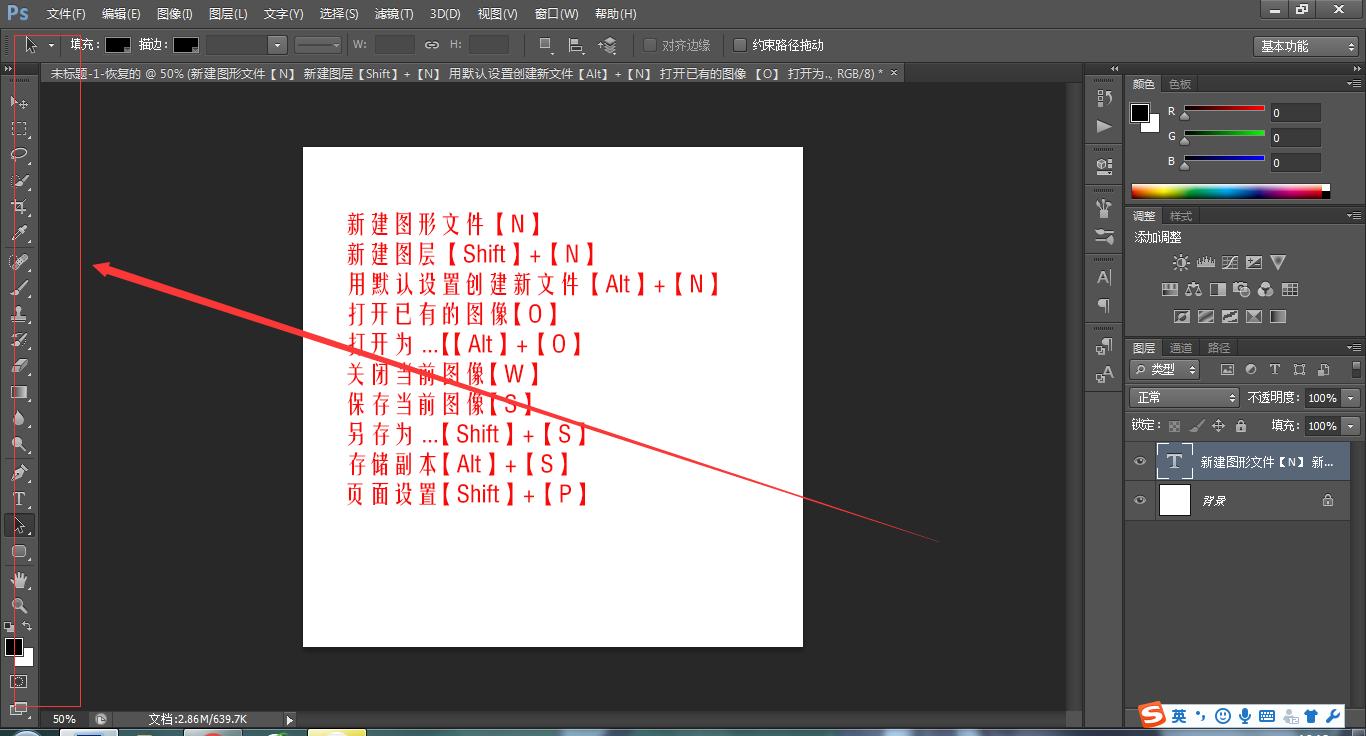Open the 类型 layer filter dropdown
Image resolution: width=1366 pixels, height=736 pixels.
click(x=1165, y=370)
